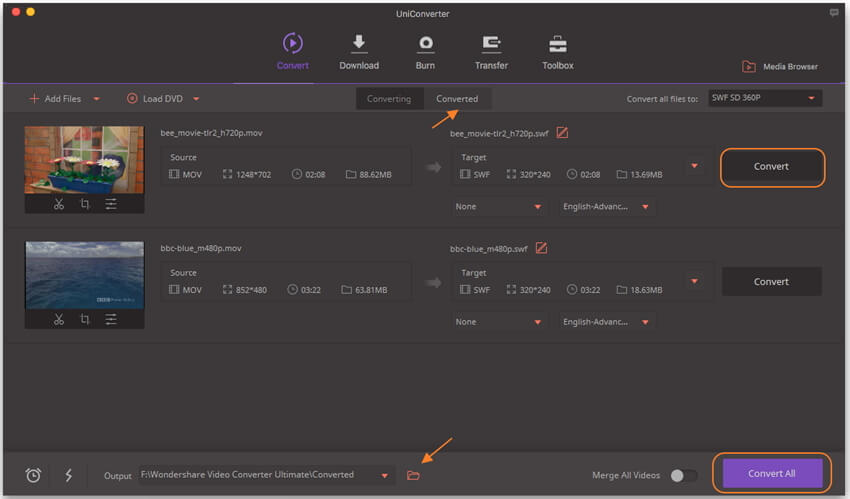Image resolution: width=850 pixels, height=499 pixels.
Task: Open the Burn section
Action: (x=426, y=51)
